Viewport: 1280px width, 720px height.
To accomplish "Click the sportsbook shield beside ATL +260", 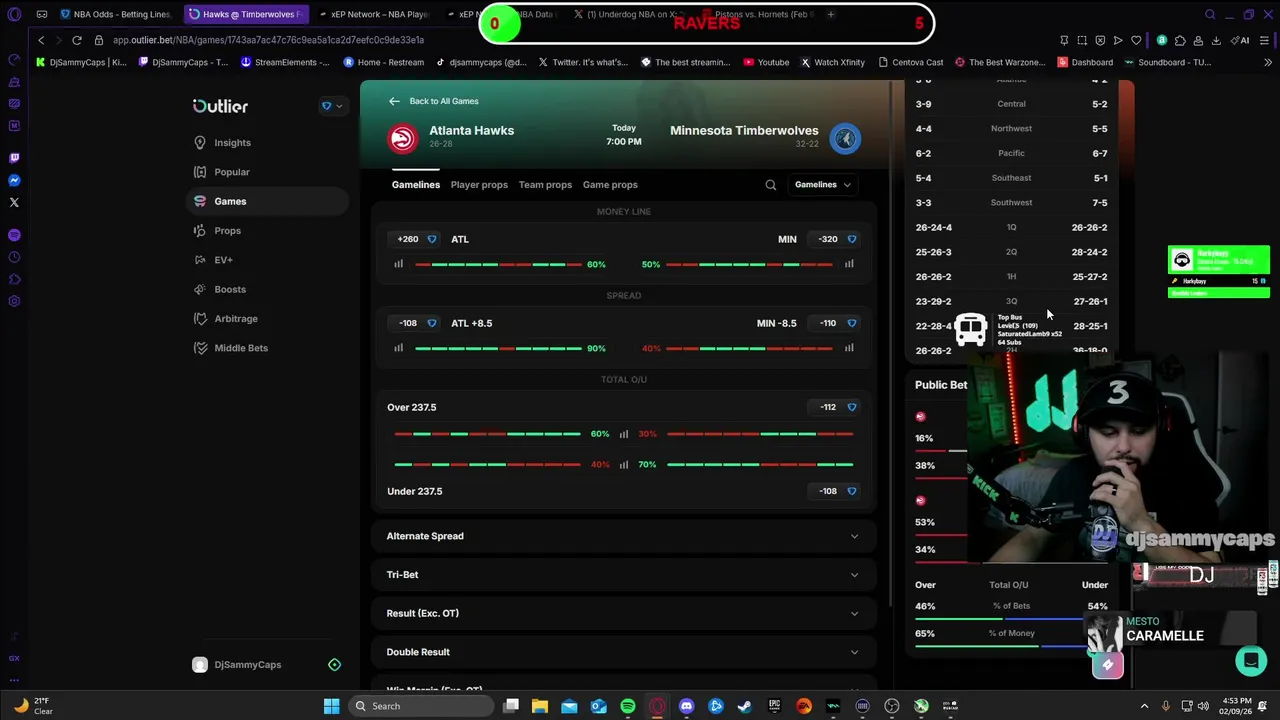I will [432, 239].
